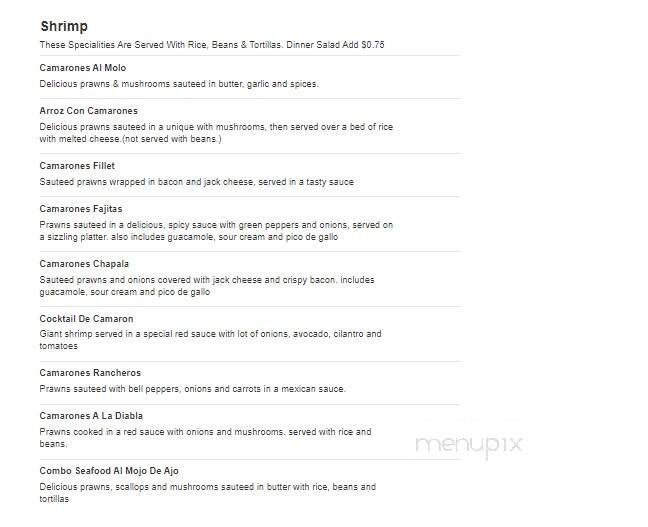Click the Shrimp section heading

pyautogui.click(x=64, y=26)
